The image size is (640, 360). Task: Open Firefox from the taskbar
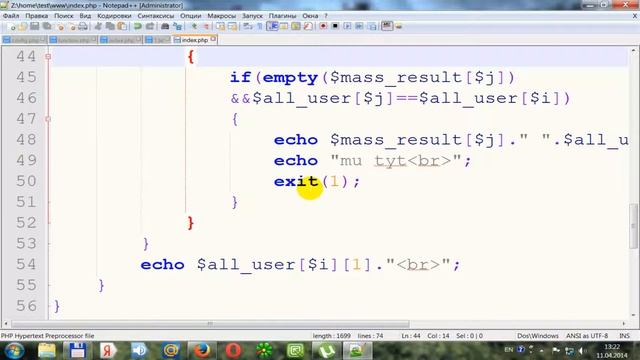point(202,351)
